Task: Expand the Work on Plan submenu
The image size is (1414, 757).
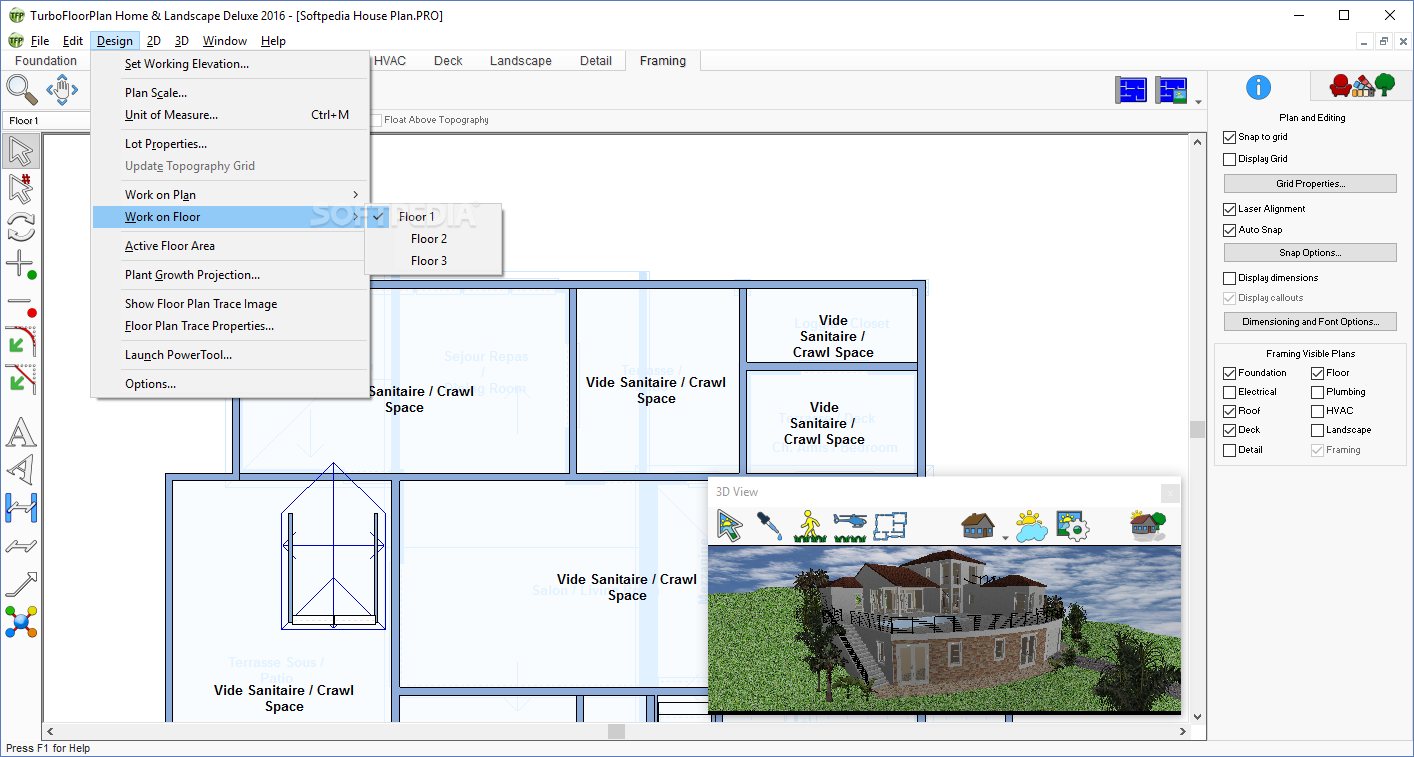Action: click(230, 195)
